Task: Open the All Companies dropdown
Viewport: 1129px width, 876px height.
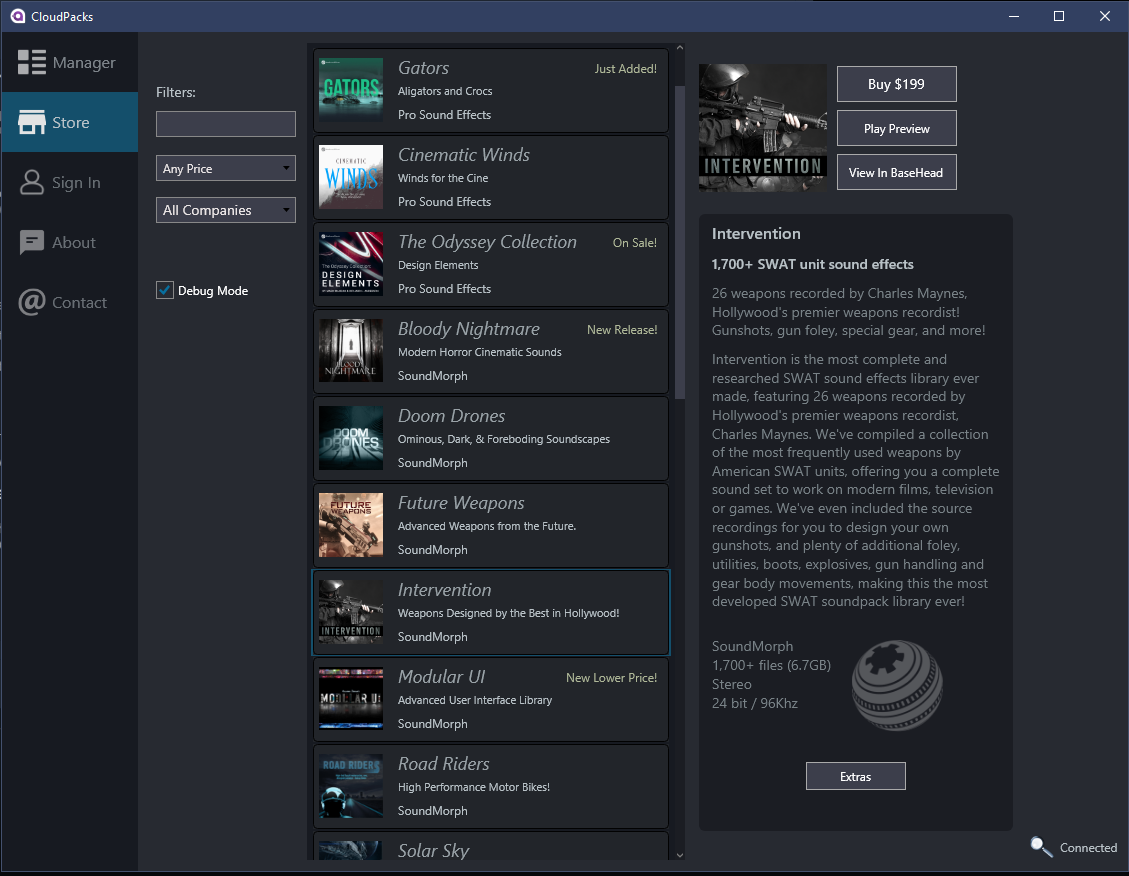Action: pos(225,210)
